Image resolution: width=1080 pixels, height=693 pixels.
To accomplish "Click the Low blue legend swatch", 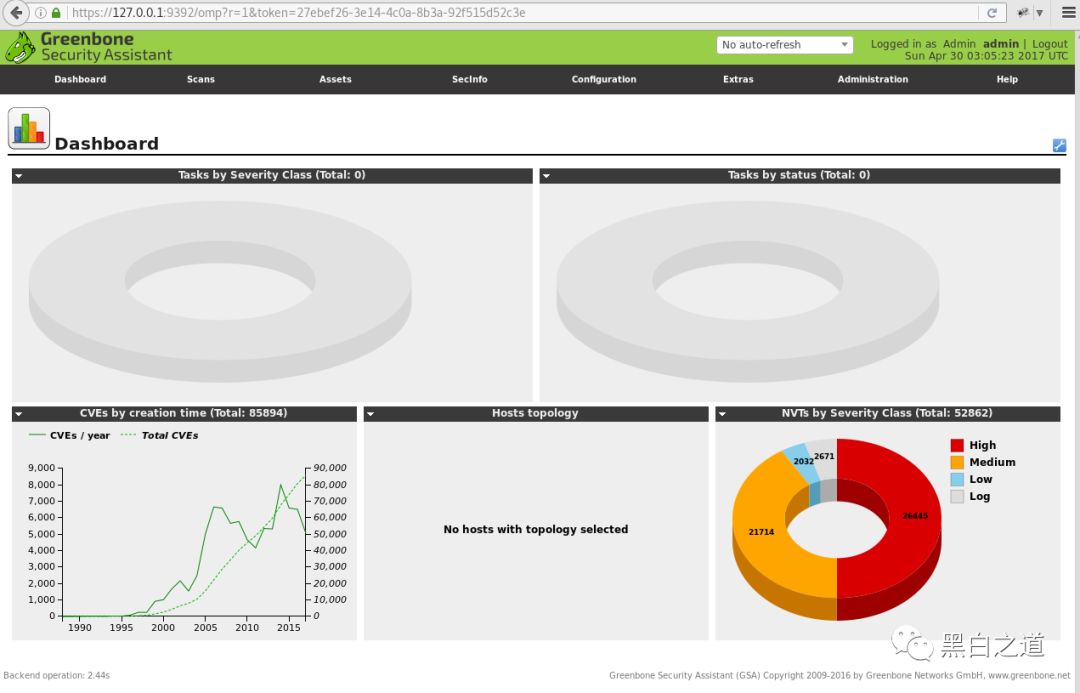I will (957, 479).
